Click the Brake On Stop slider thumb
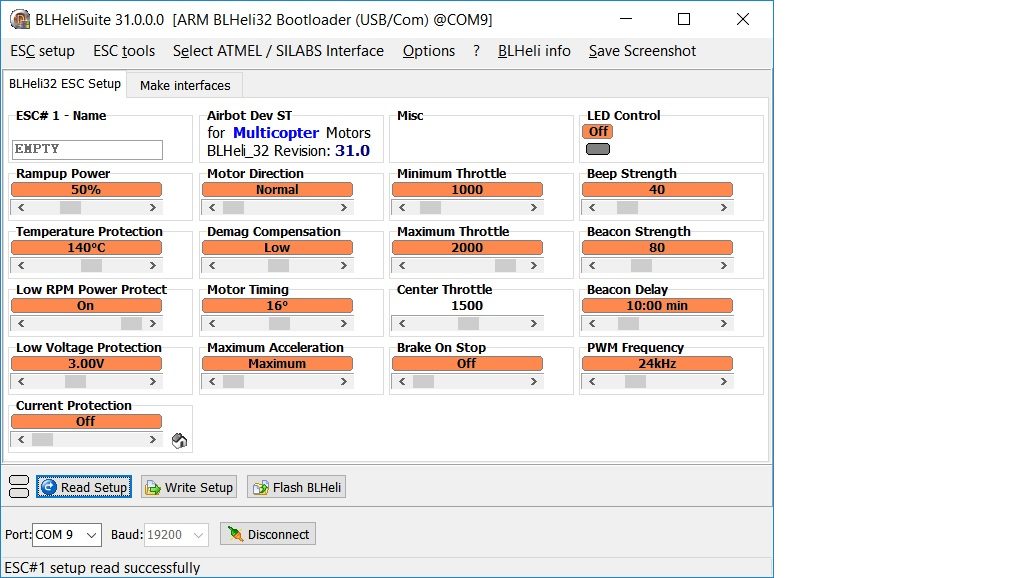Viewport: 1024px width, 578px height. point(423,382)
